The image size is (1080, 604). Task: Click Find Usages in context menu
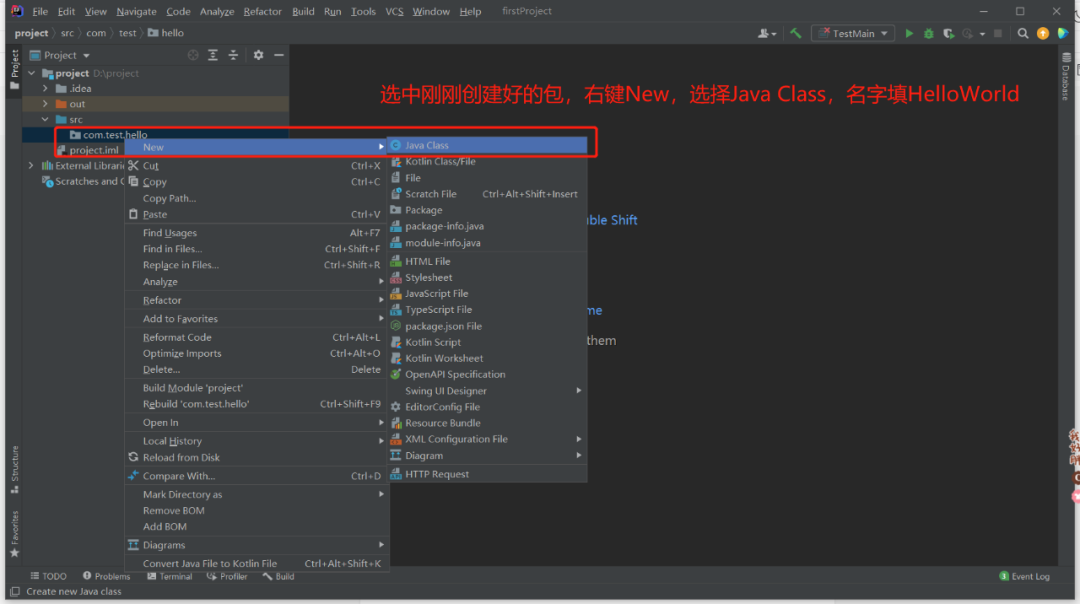click(256, 233)
